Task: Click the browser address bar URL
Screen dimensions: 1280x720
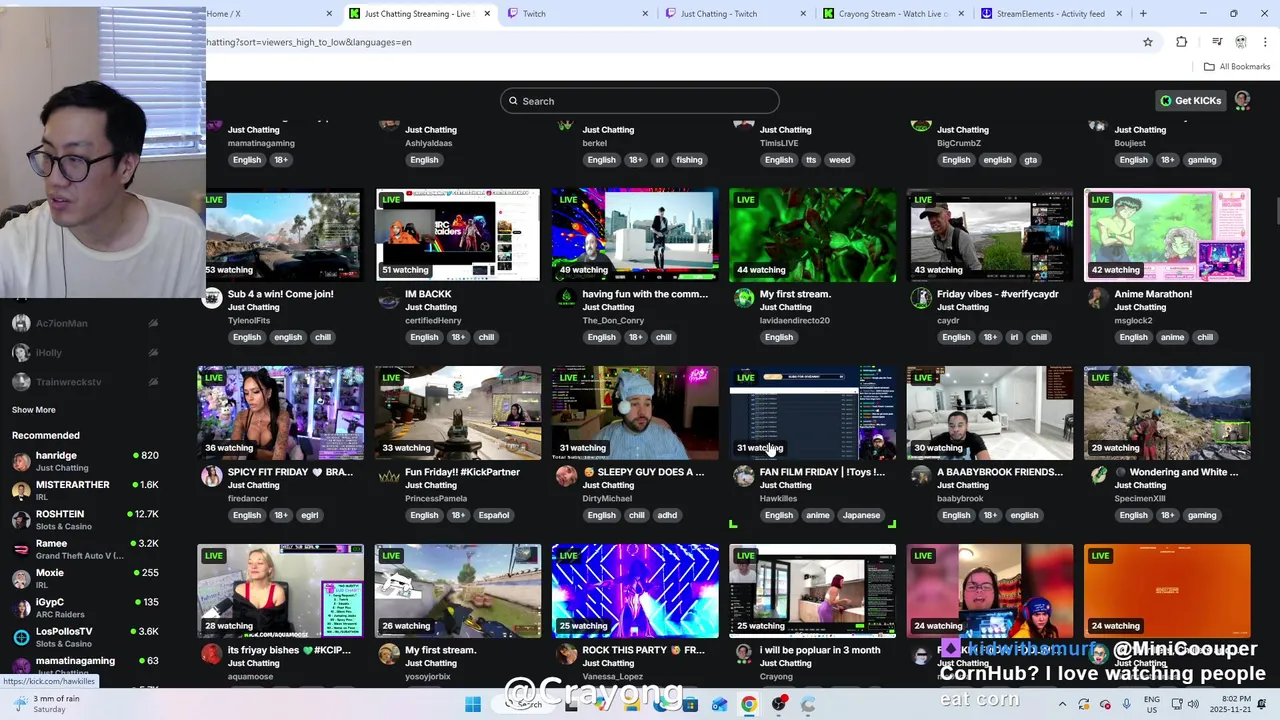Action: pos(309,42)
